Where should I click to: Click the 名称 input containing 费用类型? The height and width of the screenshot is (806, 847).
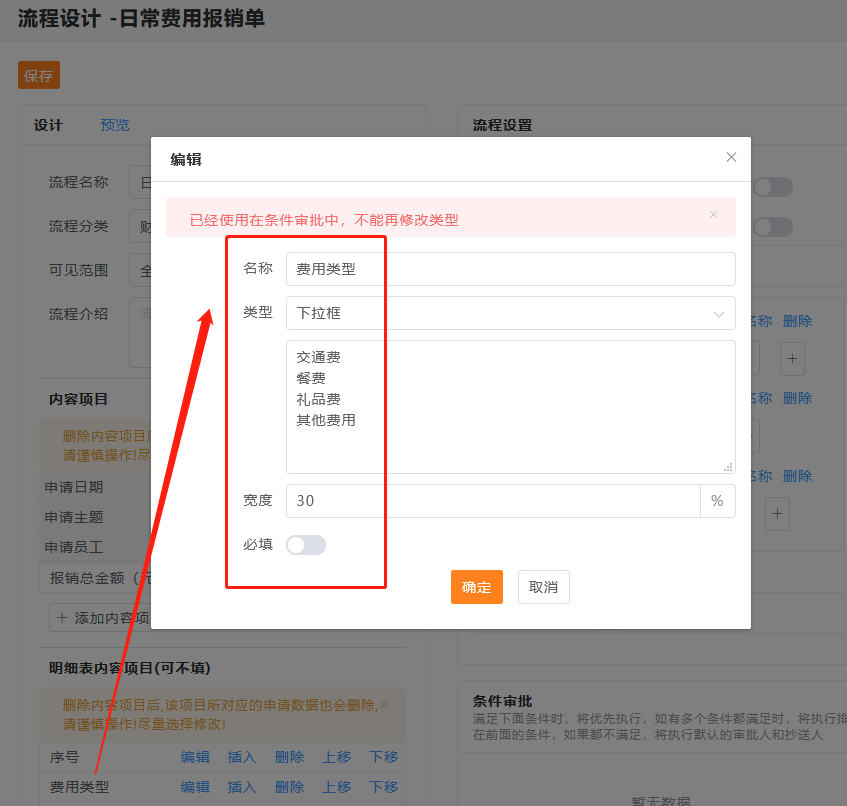click(510, 269)
